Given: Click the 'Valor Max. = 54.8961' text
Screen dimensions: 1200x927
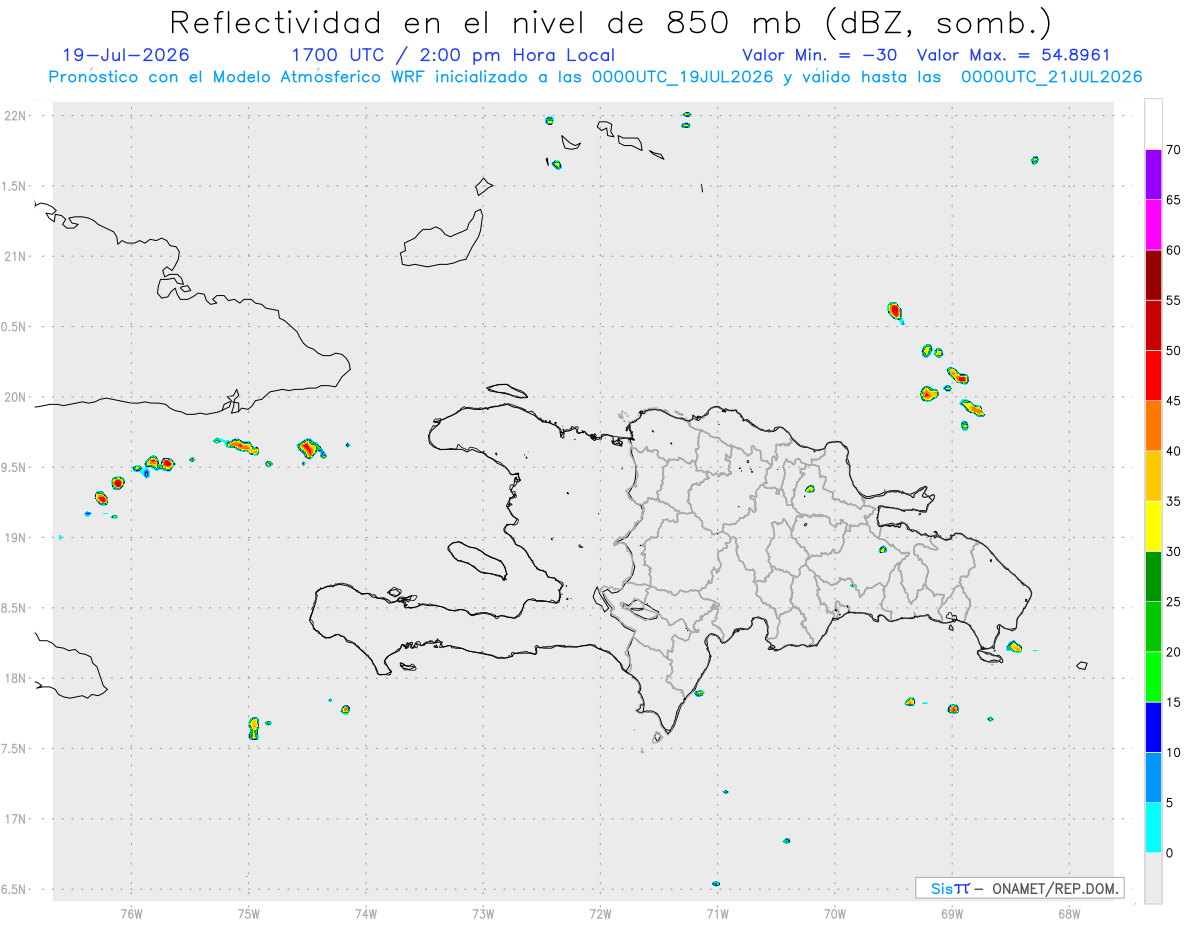Looking at the screenshot, I should [x=1013, y=55].
